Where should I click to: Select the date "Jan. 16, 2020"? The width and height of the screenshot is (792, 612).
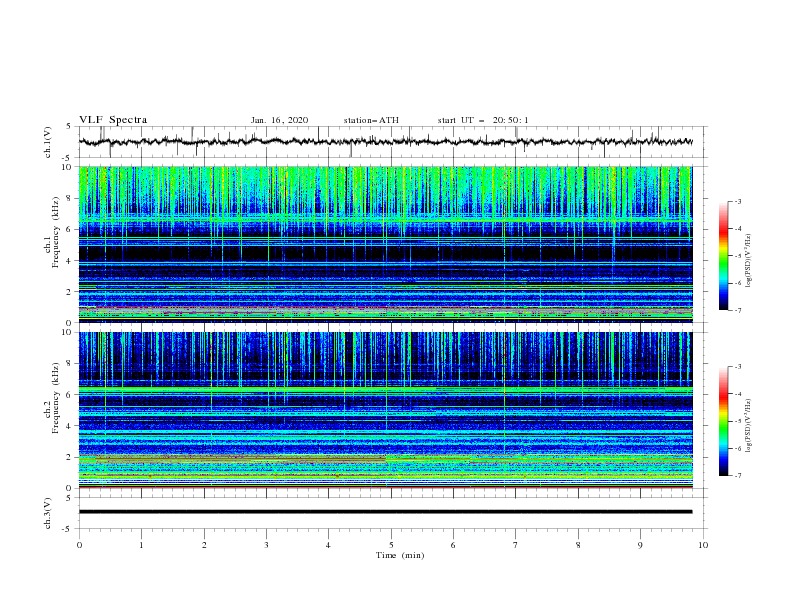click(279, 120)
